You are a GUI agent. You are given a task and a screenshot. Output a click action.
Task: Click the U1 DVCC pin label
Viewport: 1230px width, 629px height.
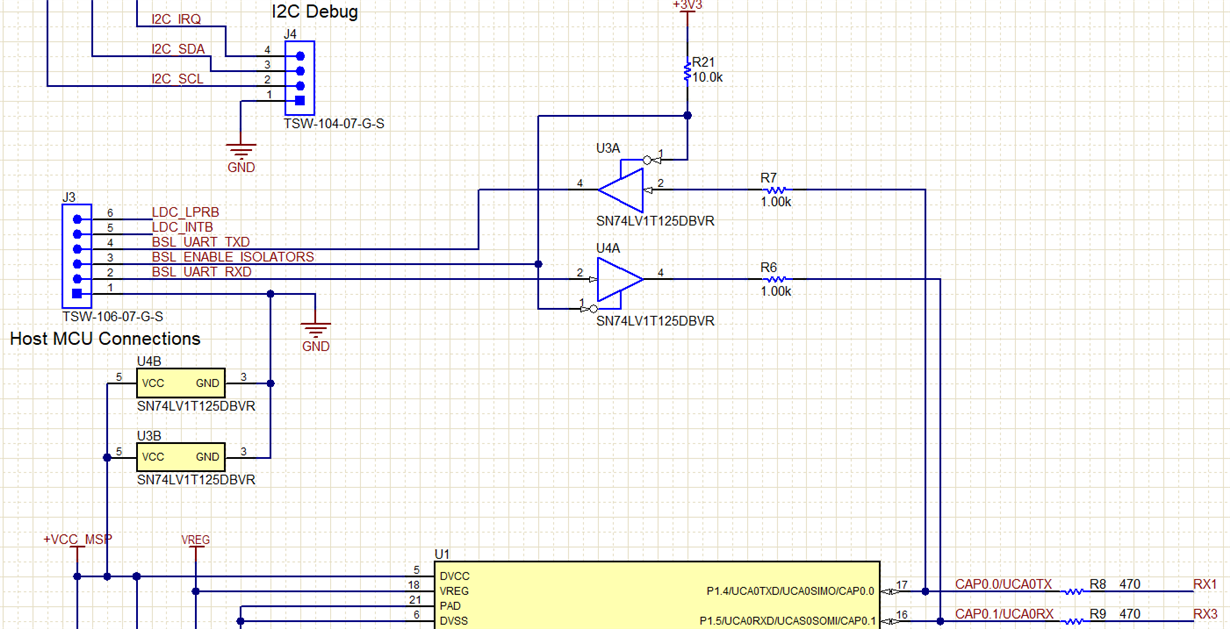[x=454, y=577]
